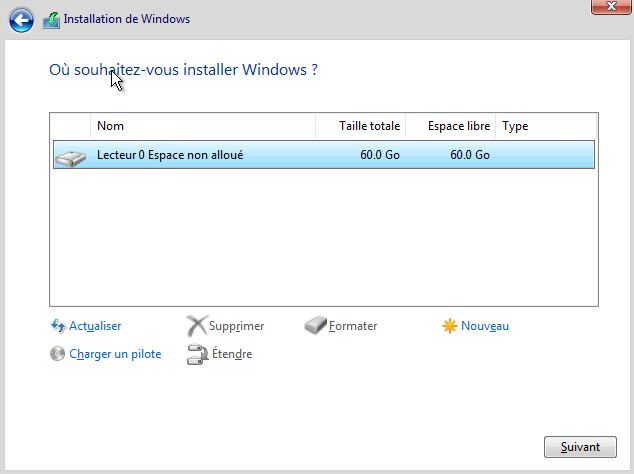Sort by the Nom column header
This screenshot has width=634, height=474.
pyautogui.click(x=203, y=126)
